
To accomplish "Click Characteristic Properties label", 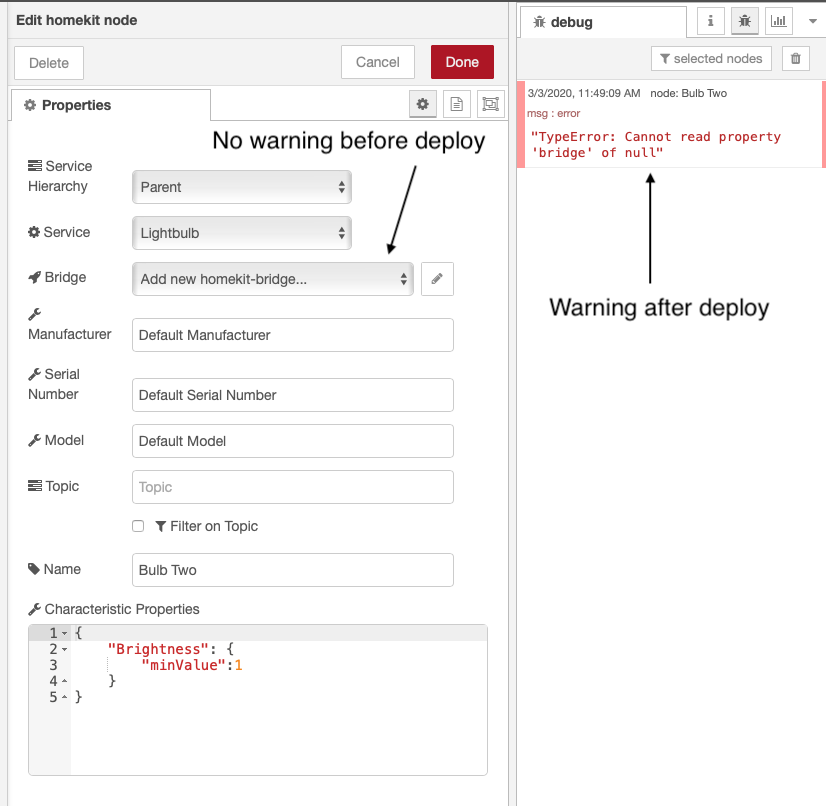I will (x=122, y=610).
